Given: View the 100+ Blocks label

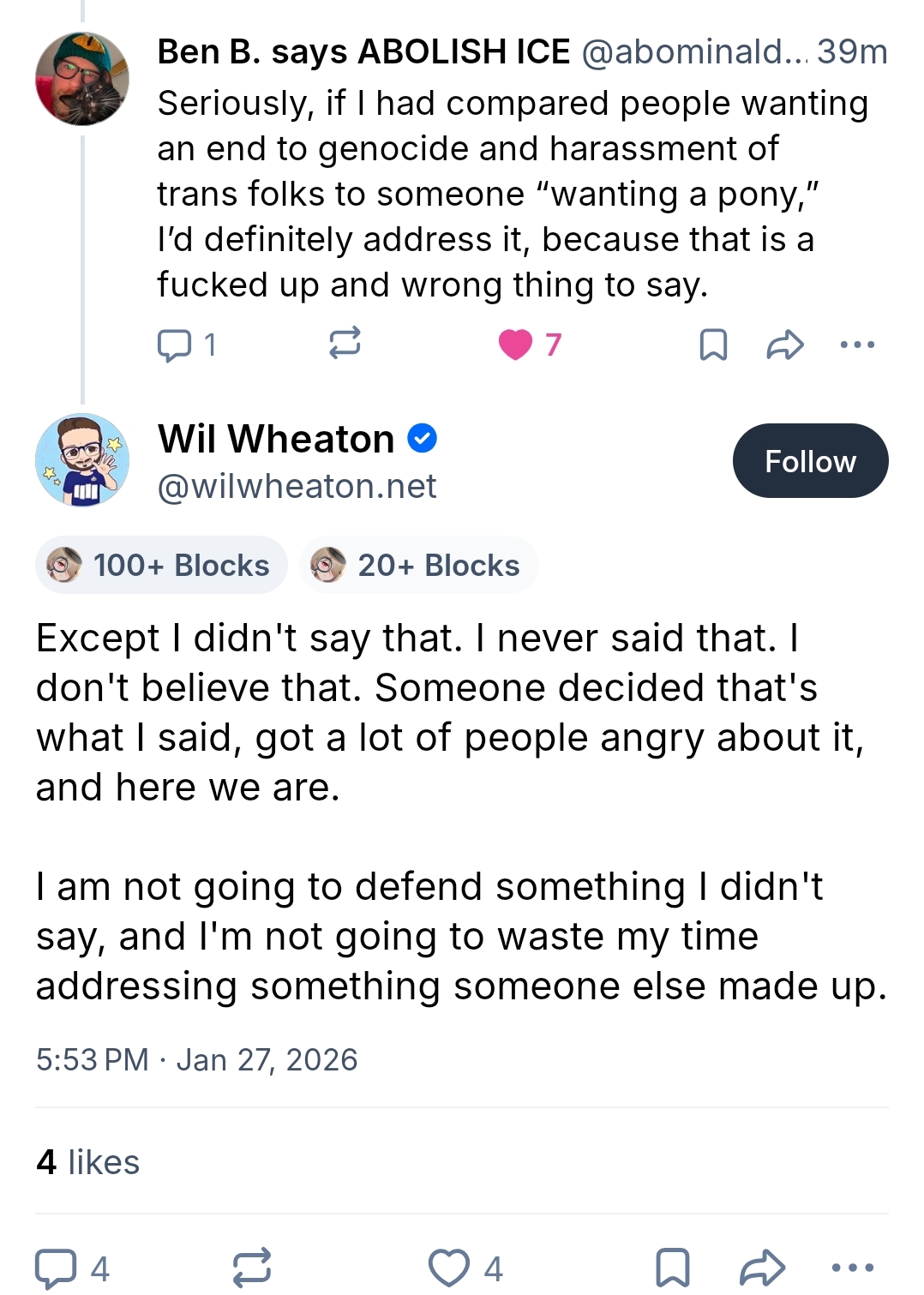Looking at the screenshot, I should click(161, 566).
